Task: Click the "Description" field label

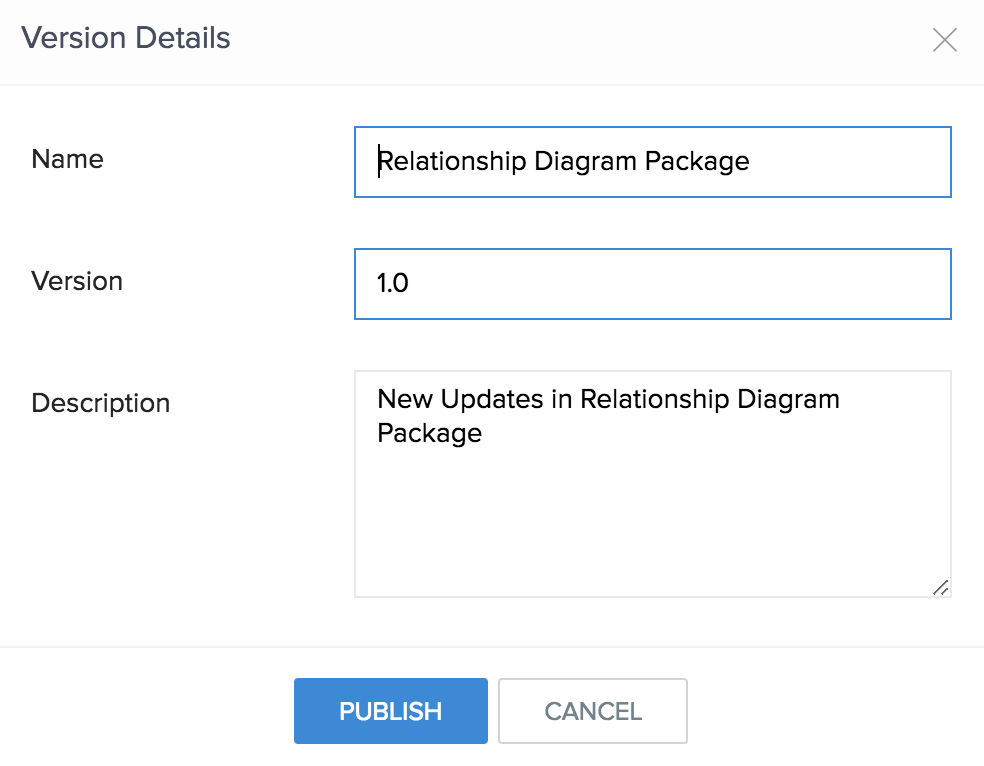Action: click(x=100, y=403)
